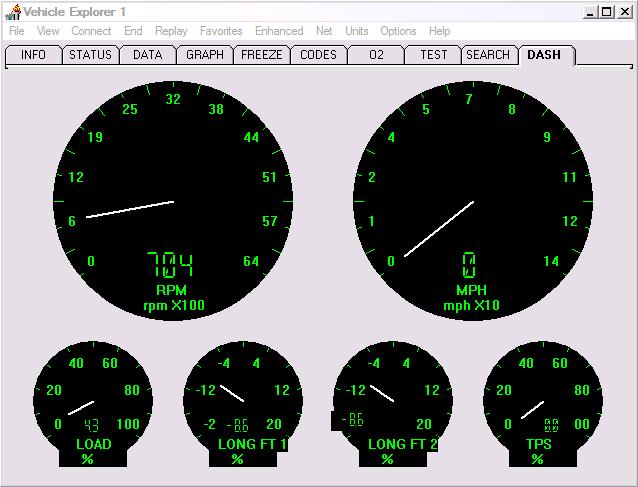
Task: Switch to the STATUS tab
Action: [x=90, y=55]
